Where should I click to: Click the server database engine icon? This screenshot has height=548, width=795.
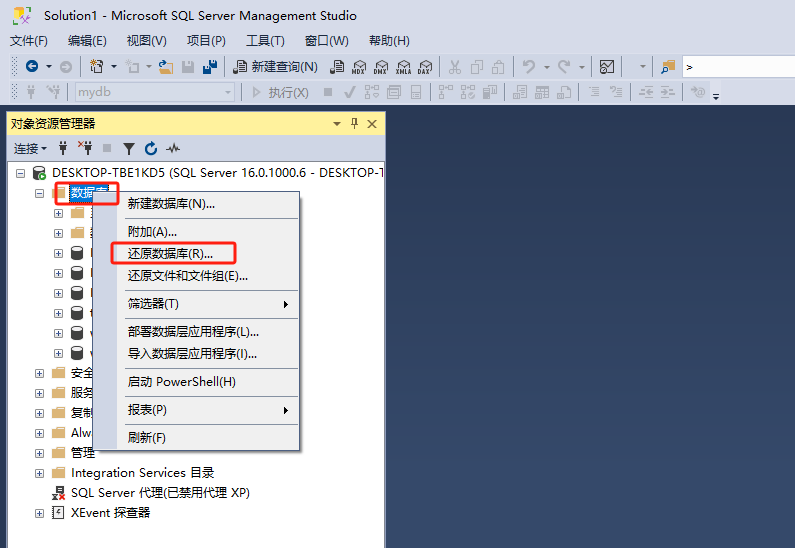tap(39, 173)
